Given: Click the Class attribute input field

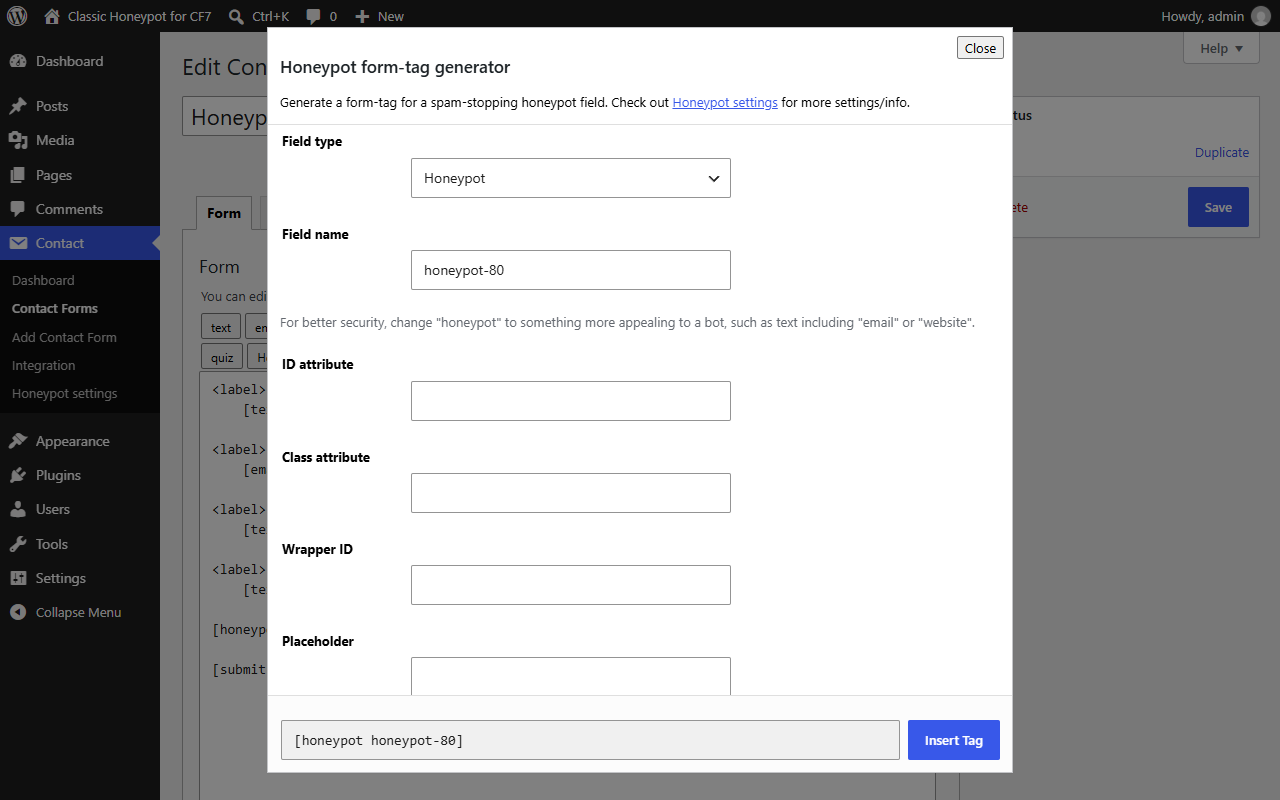Looking at the screenshot, I should (x=571, y=493).
